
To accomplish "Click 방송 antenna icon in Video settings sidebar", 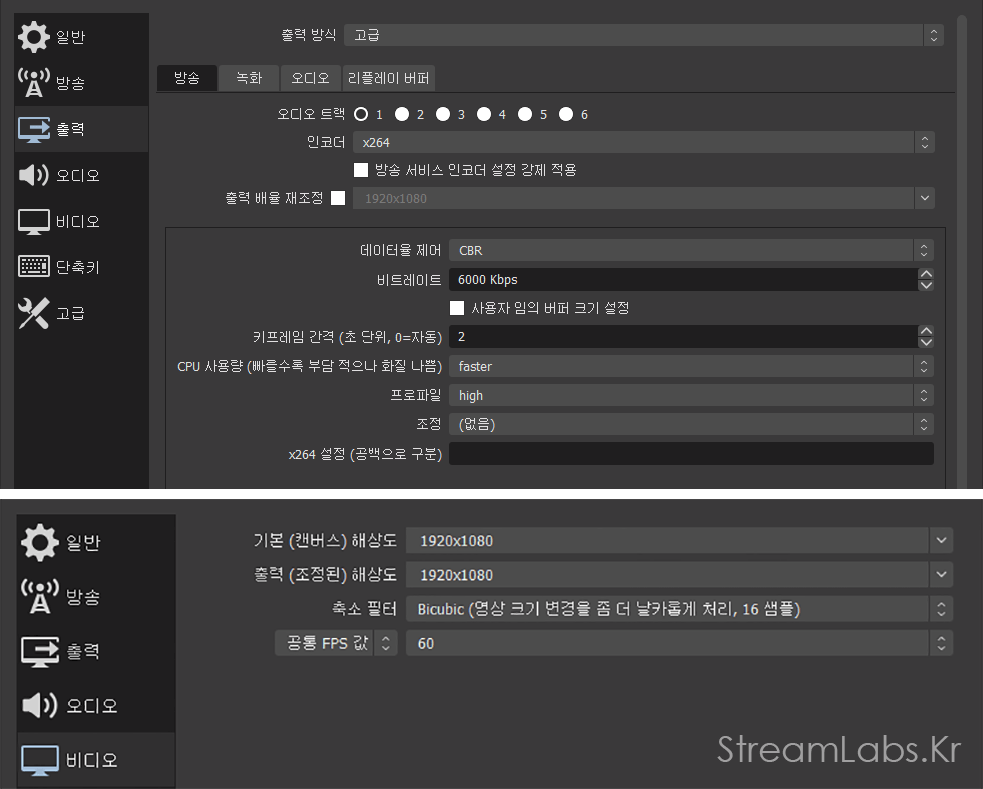I will coord(40,597).
